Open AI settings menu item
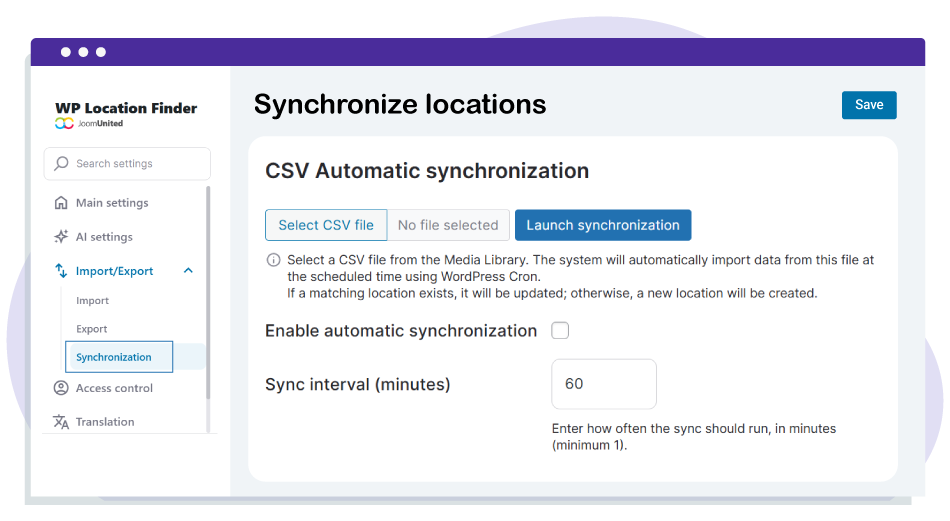Viewport: 950px width, 521px height. pos(104,237)
